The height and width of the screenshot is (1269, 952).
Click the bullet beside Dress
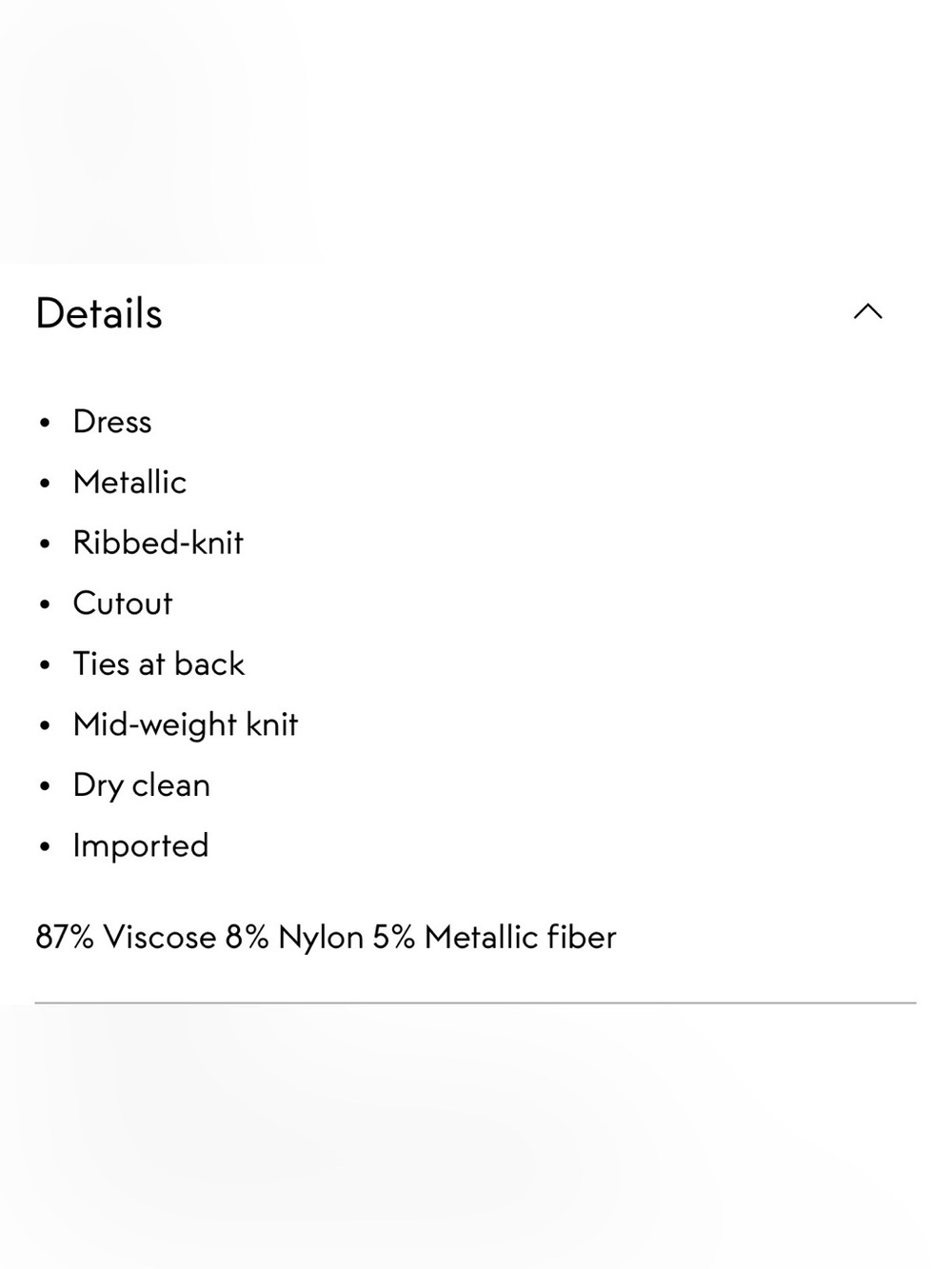tap(45, 424)
